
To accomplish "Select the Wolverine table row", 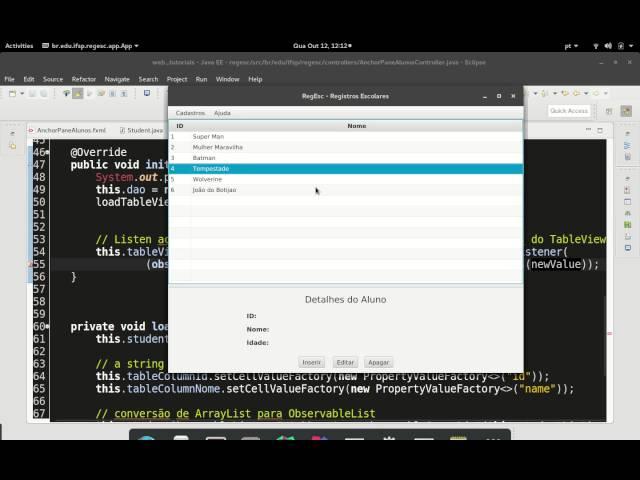I will 208,179.
